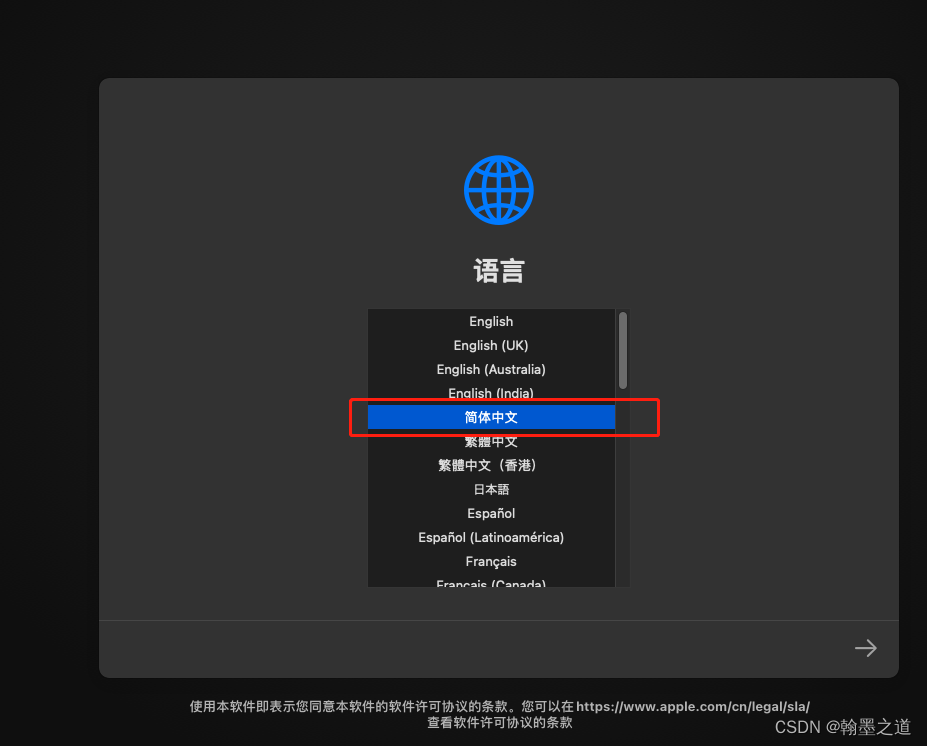The width and height of the screenshot is (927, 746).
Task: Click the highlighted language selection row
Action: point(491,417)
